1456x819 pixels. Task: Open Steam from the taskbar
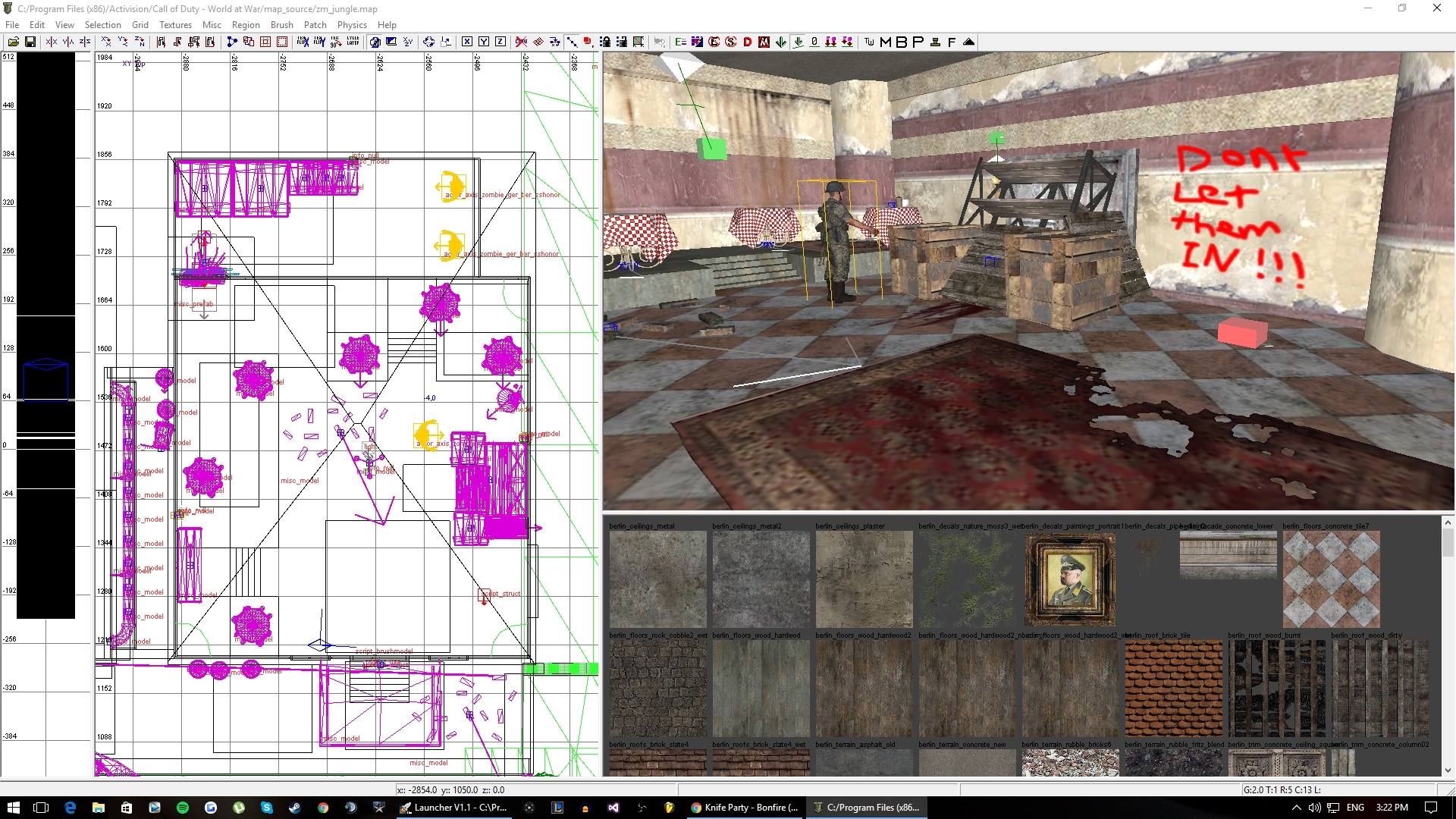point(294,808)
